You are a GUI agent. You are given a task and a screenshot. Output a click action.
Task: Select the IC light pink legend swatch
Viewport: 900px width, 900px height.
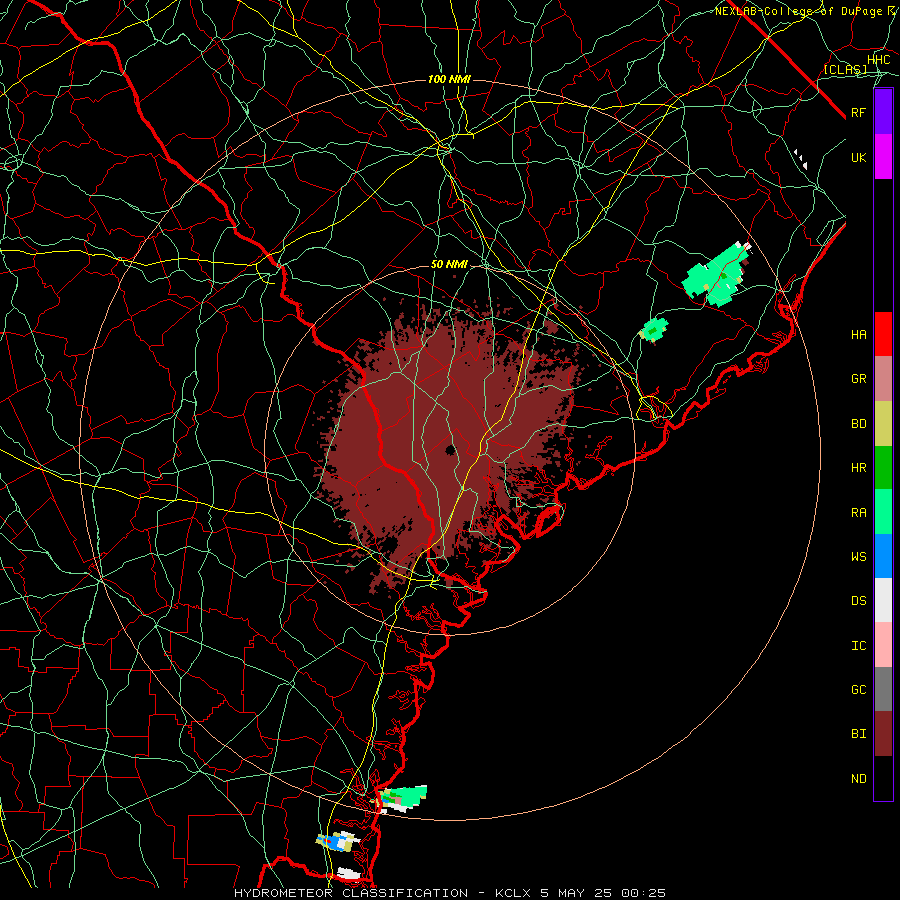[x=883, y=645]
